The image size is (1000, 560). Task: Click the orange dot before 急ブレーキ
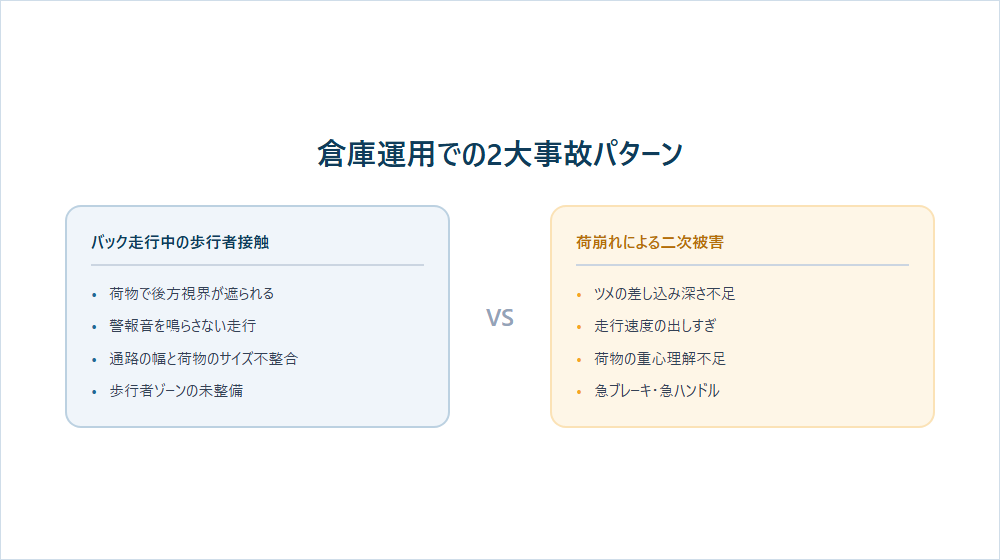[579, 392]
